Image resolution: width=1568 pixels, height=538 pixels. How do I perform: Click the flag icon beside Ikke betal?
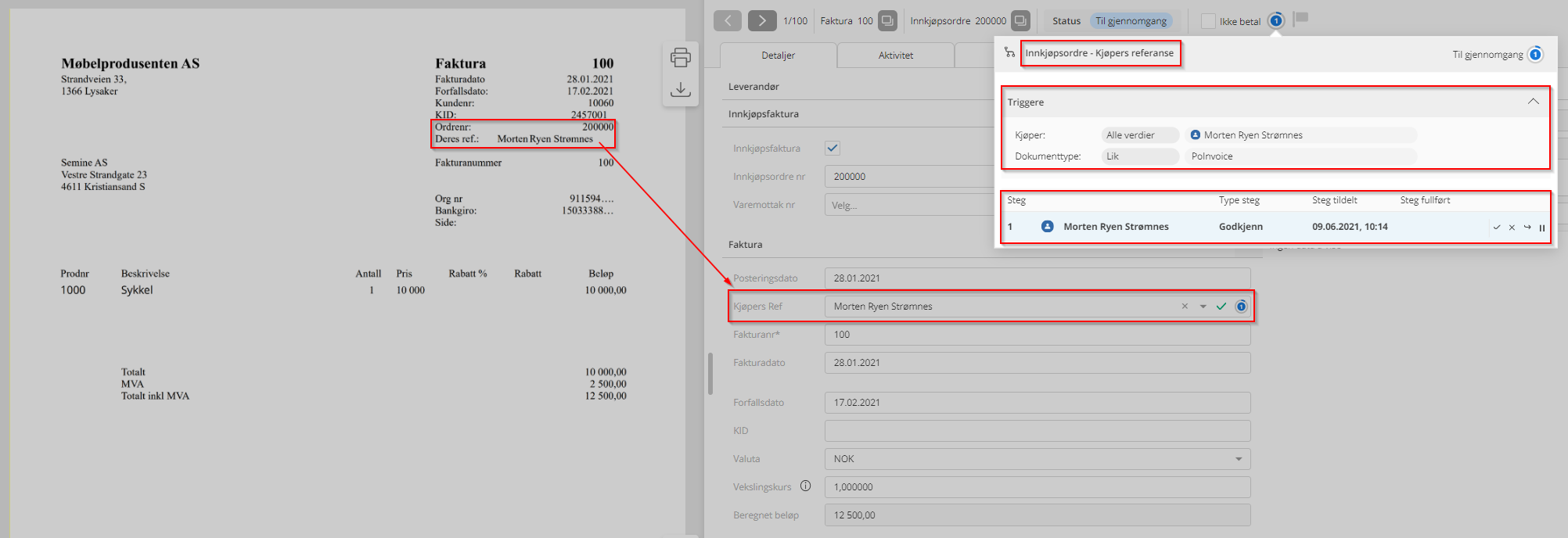1301,18
